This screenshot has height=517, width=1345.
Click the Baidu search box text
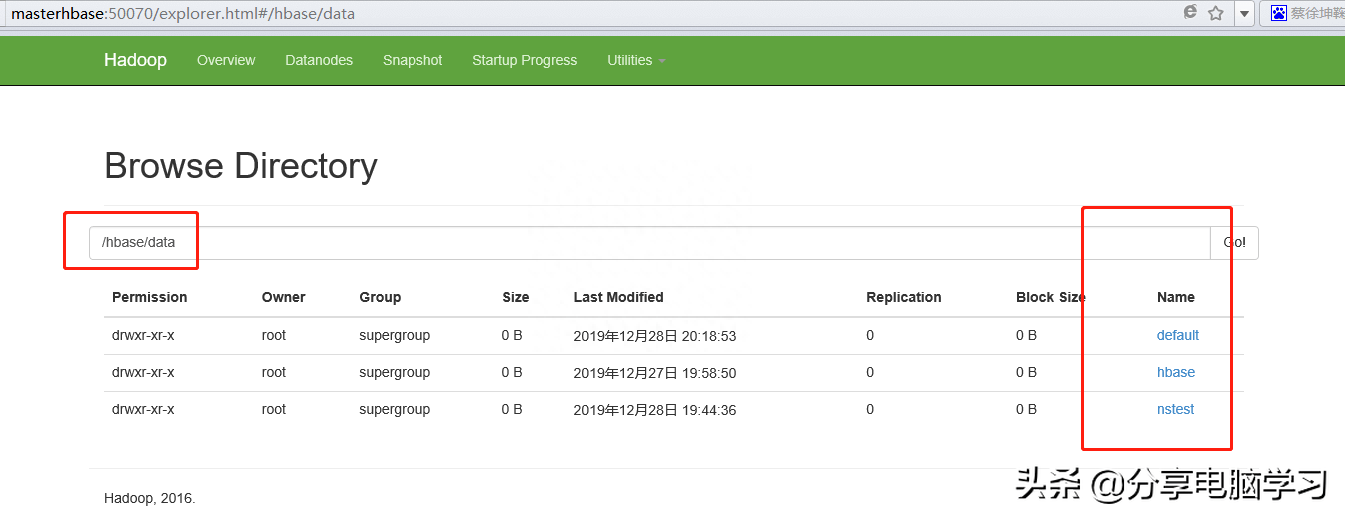(x=1317, y=14)
